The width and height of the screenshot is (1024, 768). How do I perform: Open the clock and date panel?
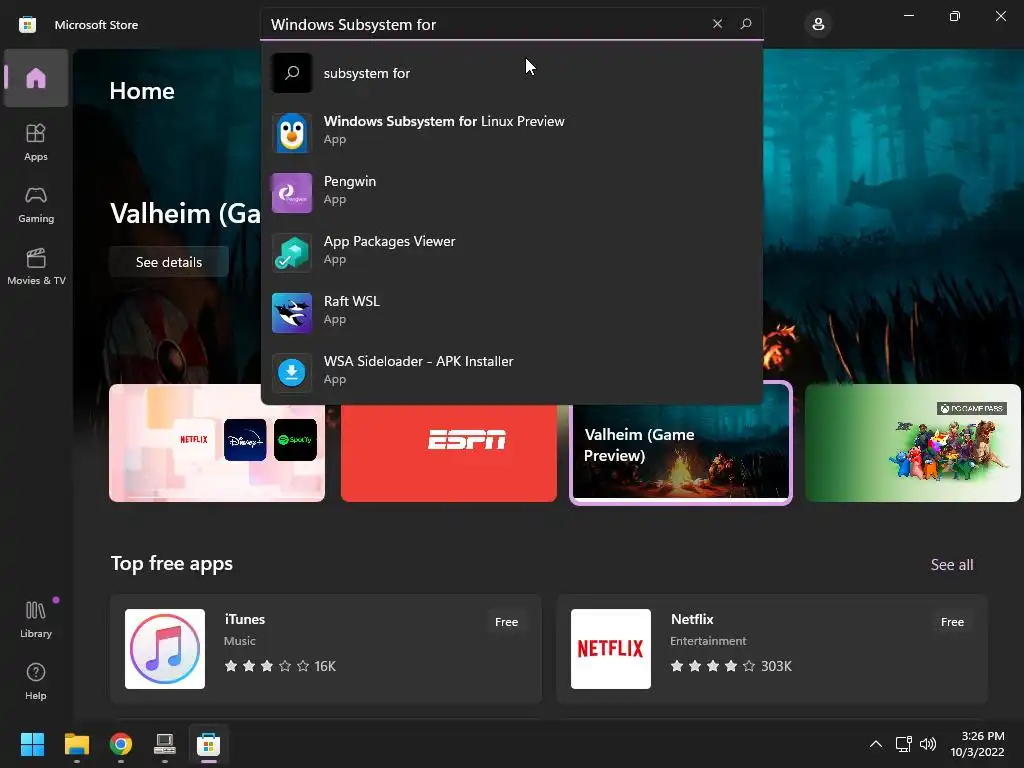tap(978, 744)
